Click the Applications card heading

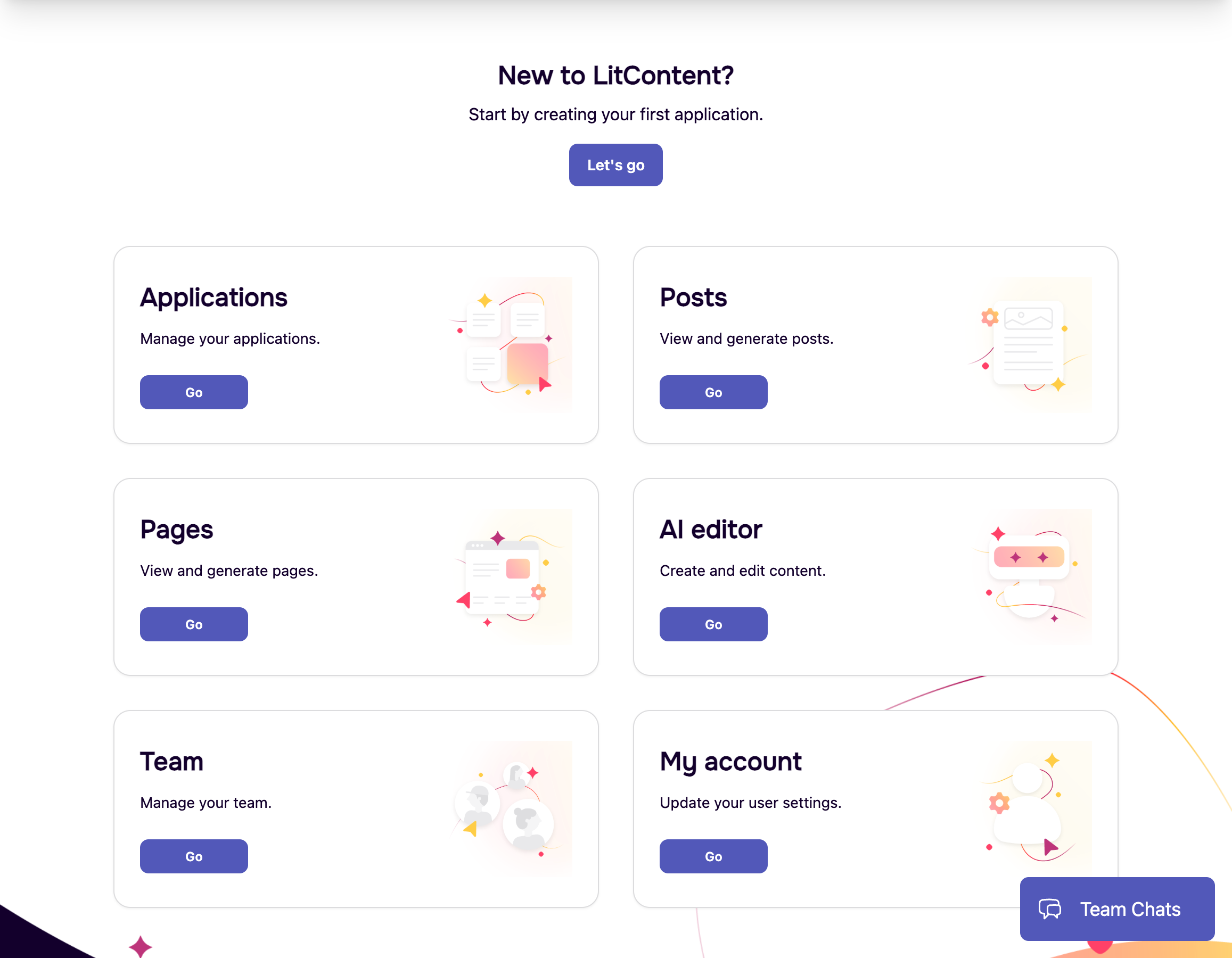pyautogui.click(x=214, y=297)
